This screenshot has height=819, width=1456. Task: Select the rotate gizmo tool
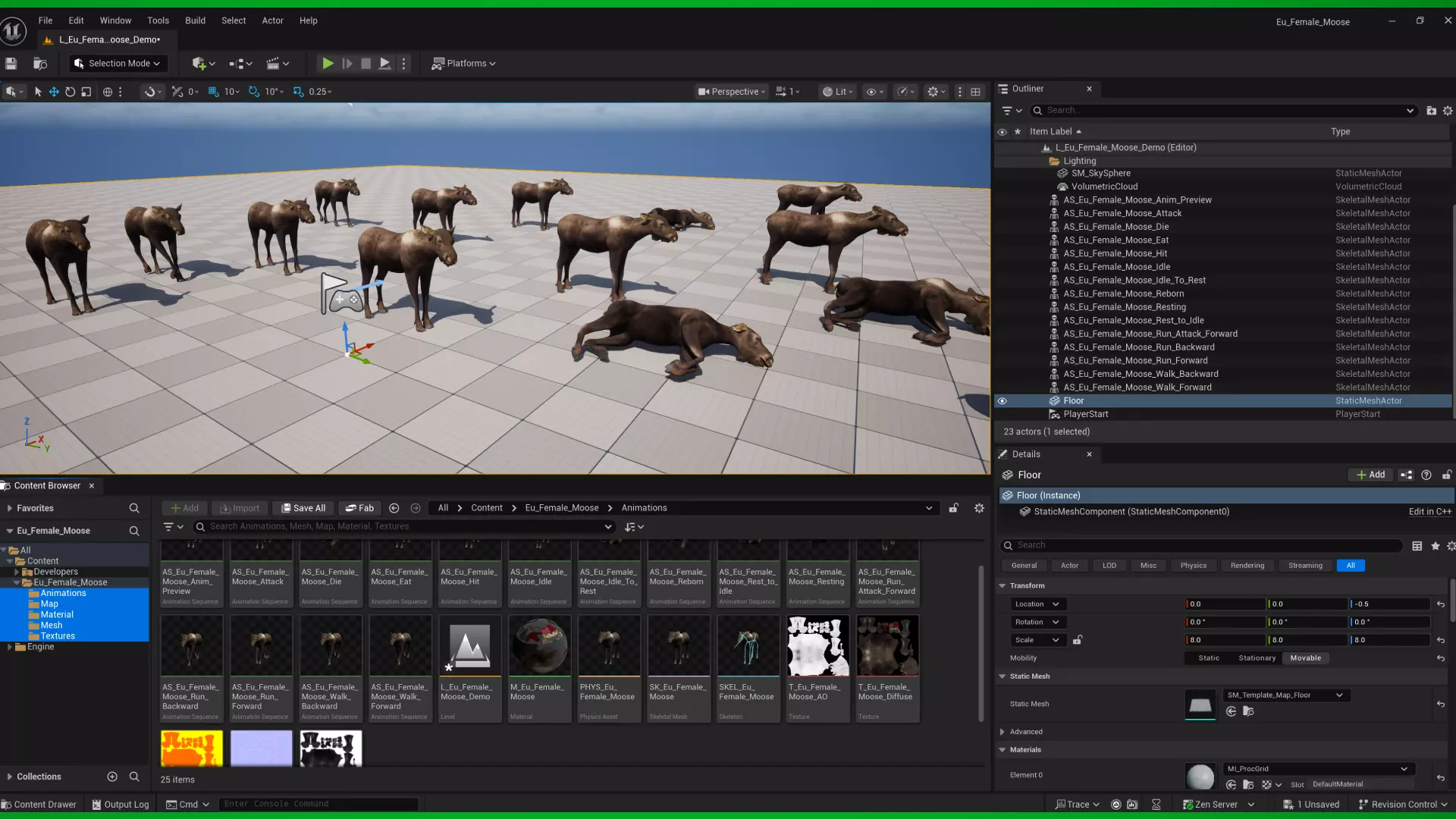coord(70,92)
